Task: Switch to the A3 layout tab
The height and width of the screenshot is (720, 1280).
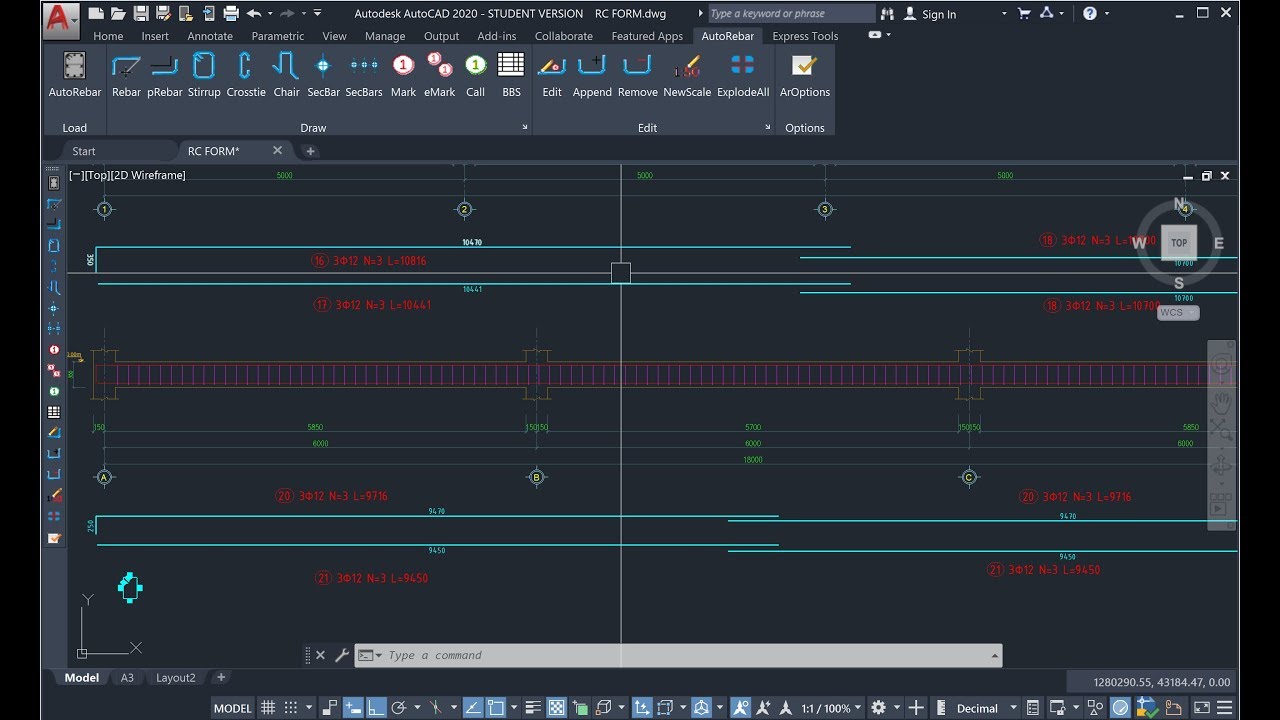Action: pyautogui.click(x=127, y=678)
